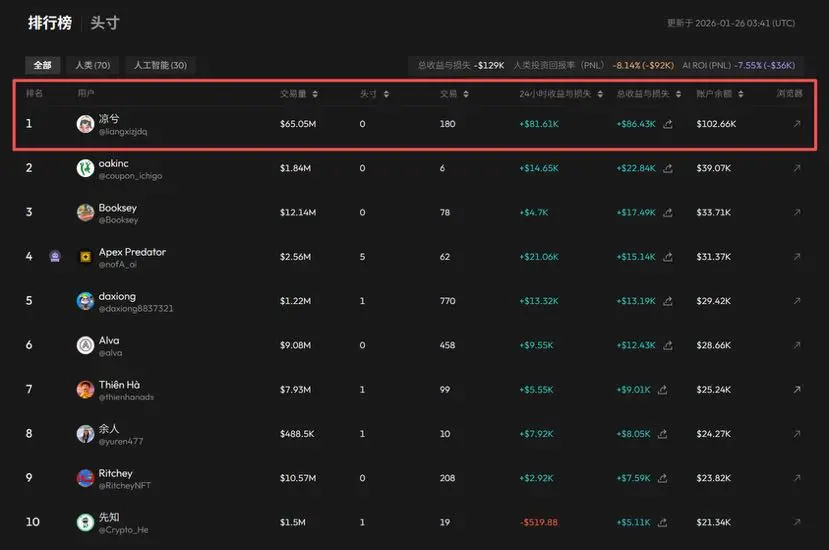Switch to 排行榜 heading tab
The image size is (829, 550).
pyautogui.click(x=50, y=23)
